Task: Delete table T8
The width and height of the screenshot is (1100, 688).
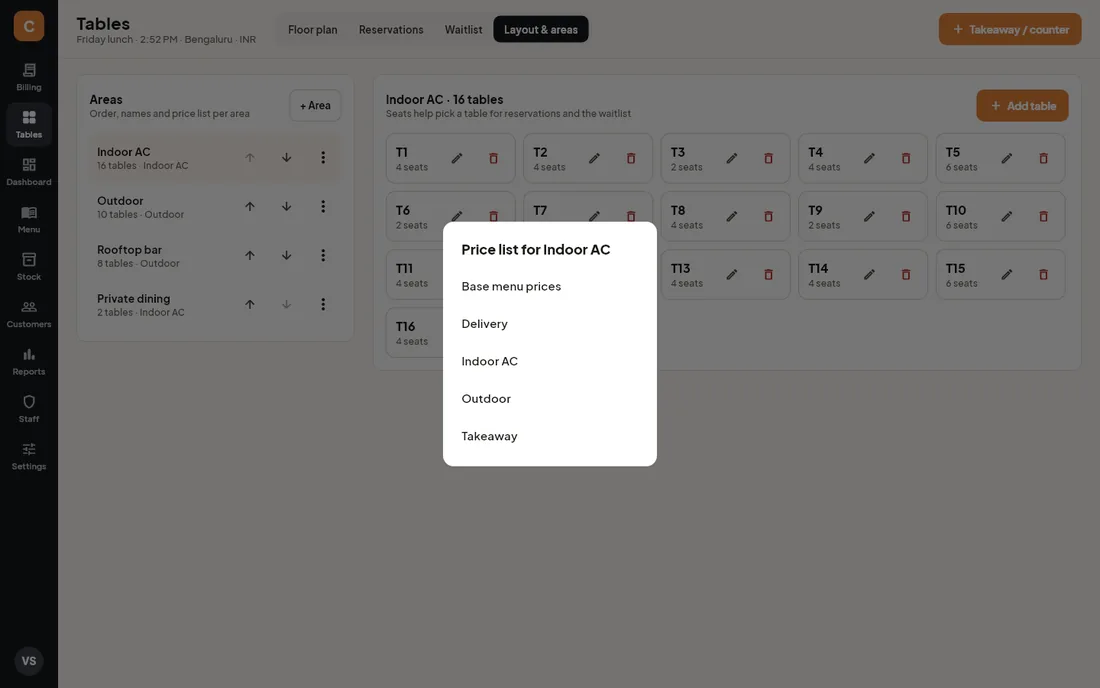Action: coord(768,217)
